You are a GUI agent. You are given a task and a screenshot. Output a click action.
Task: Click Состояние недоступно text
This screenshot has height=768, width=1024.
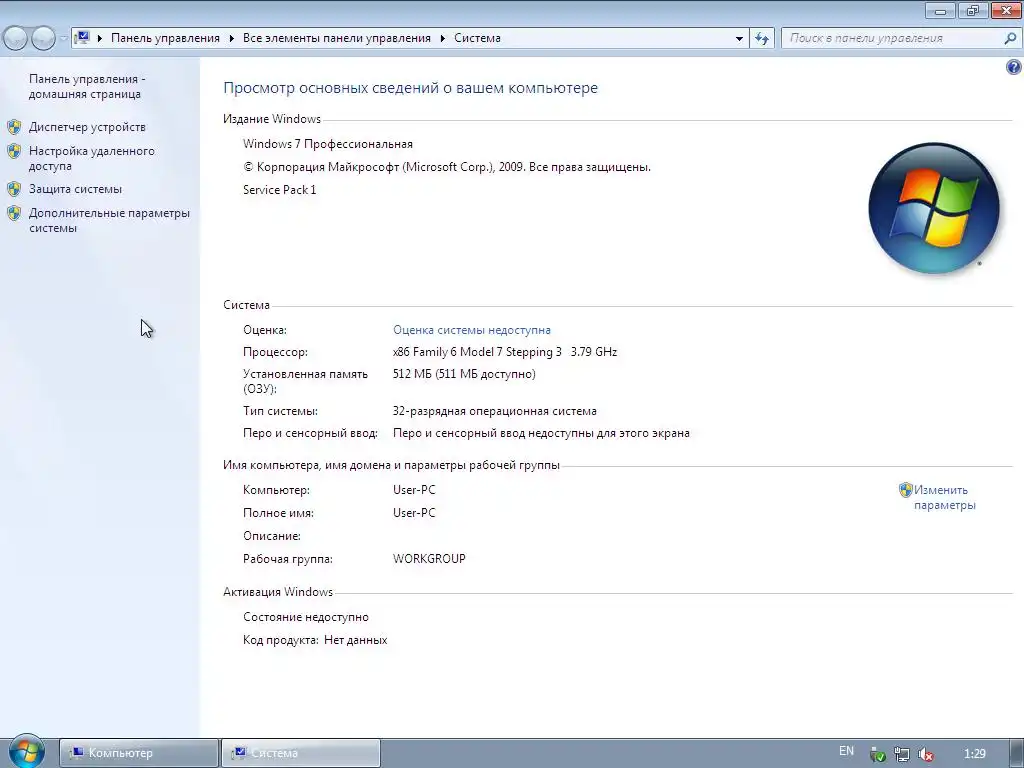(306, 616)
